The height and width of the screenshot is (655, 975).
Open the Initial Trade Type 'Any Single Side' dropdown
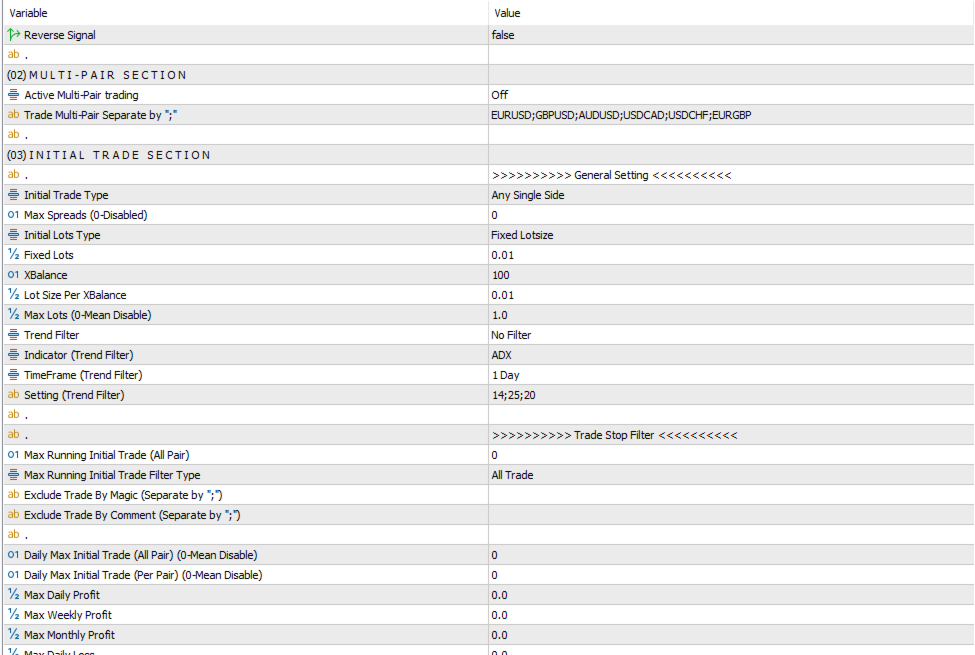tap(528, 195)
